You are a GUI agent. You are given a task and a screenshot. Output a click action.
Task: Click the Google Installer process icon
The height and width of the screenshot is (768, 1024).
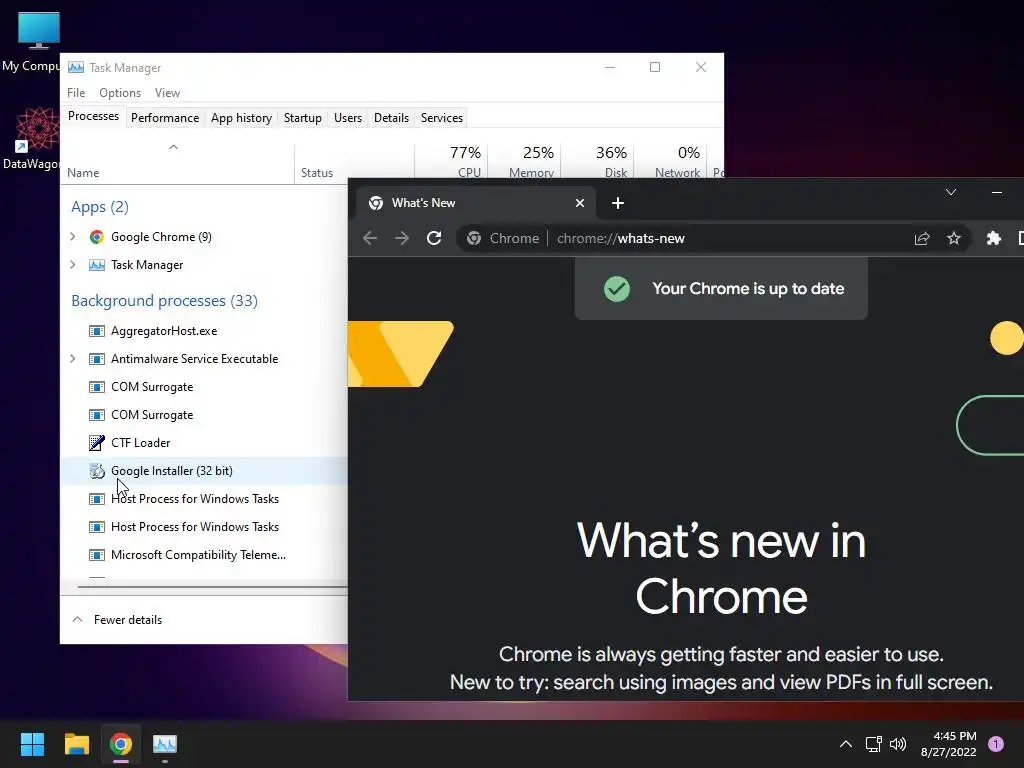[97, 471]
